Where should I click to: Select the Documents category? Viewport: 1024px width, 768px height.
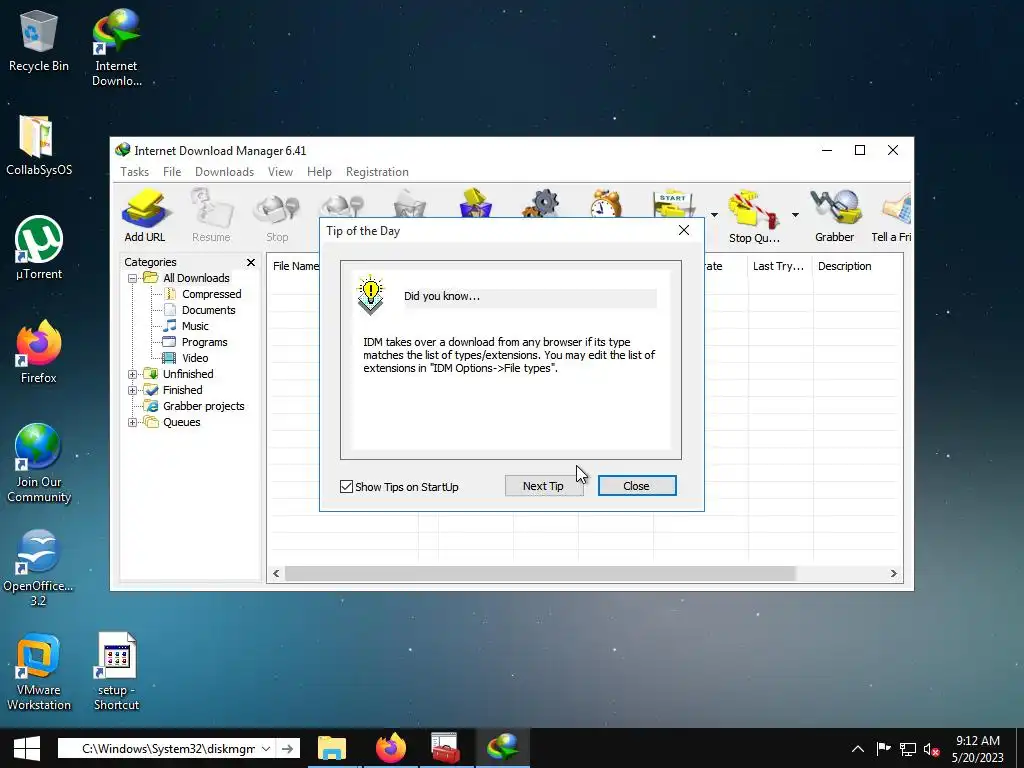tap(208, 310)
